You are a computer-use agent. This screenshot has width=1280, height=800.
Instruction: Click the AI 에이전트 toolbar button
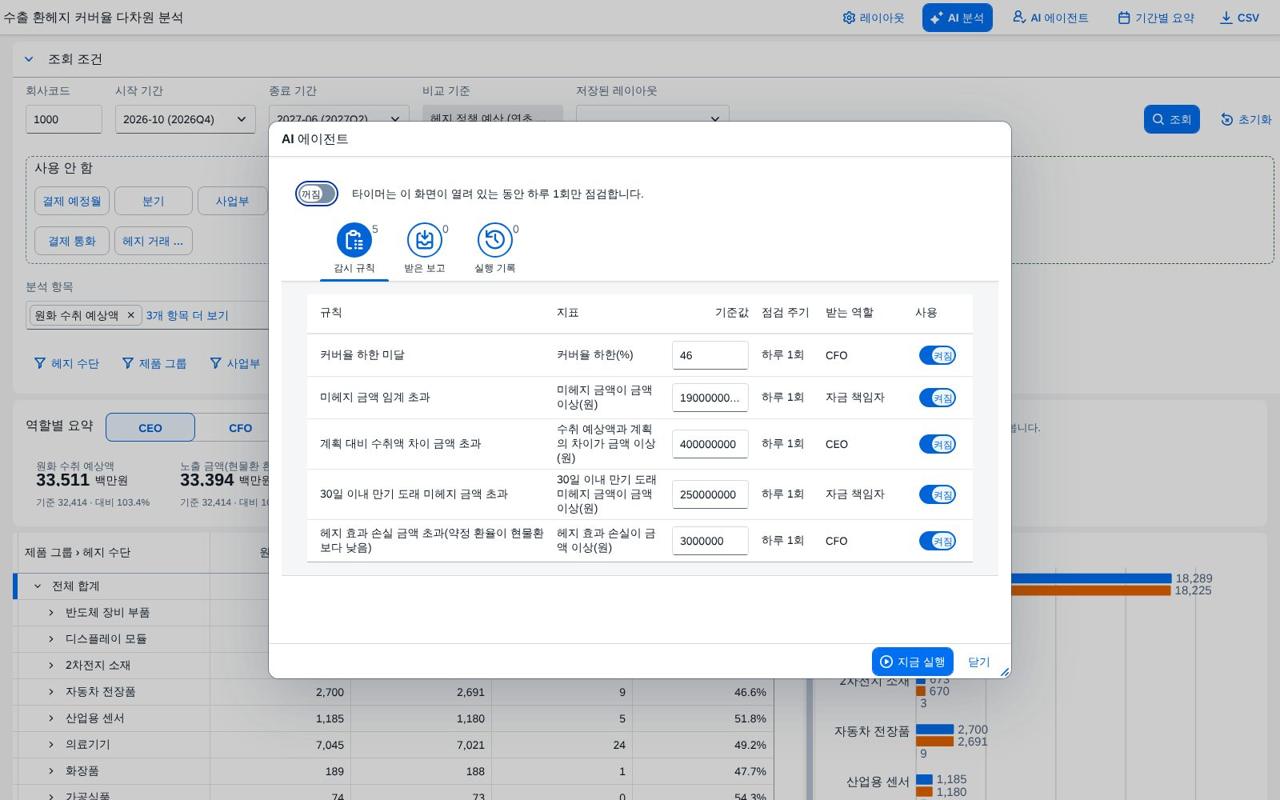(1050, 18)
